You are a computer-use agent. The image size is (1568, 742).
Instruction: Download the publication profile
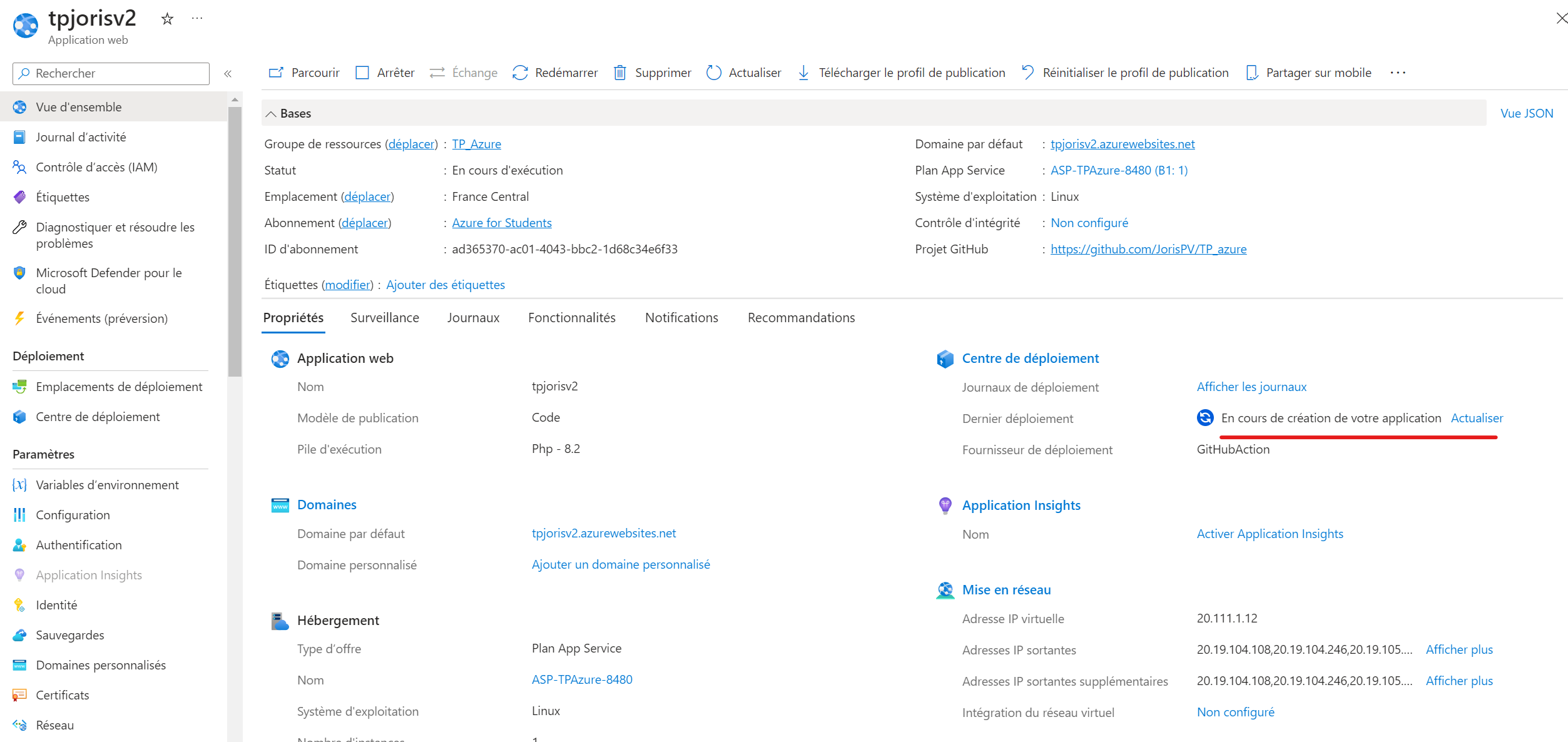pyautogui.click(x=902, y=73)
